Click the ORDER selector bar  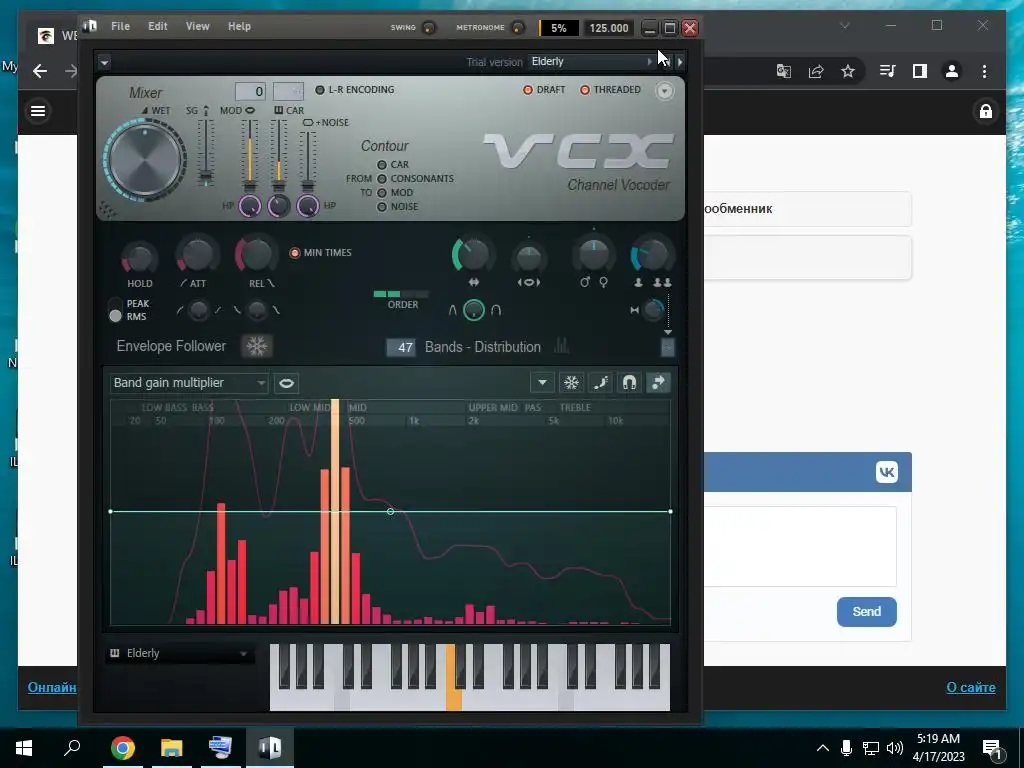401,295
